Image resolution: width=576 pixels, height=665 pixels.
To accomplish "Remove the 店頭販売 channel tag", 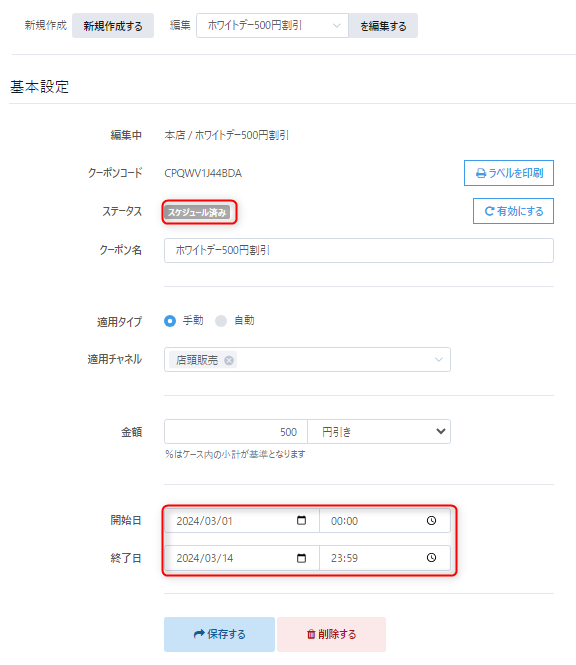I will coord(229,360).
